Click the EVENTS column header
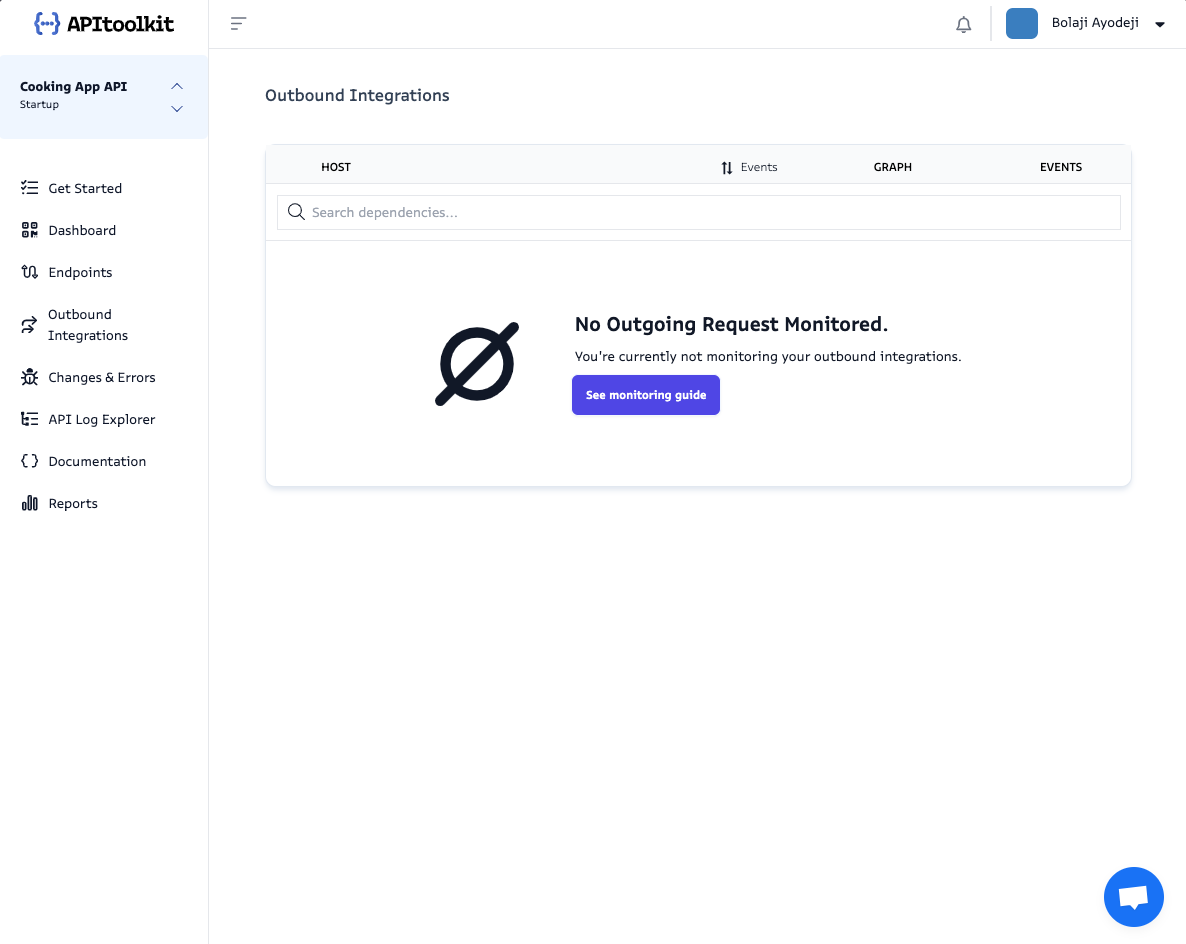The height and width of the screenshot is (944, 1186). pyautogui.click(x=1061, y=167)
